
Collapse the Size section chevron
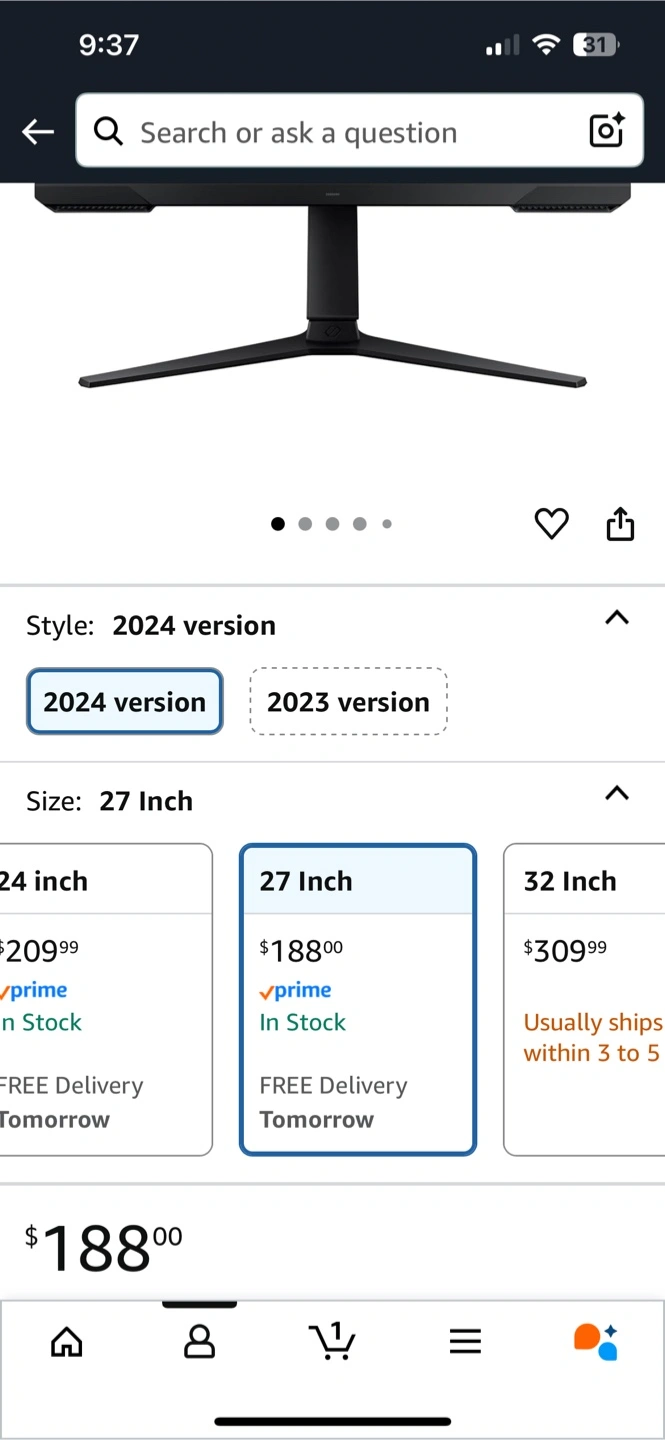click(x=617, y=794)
